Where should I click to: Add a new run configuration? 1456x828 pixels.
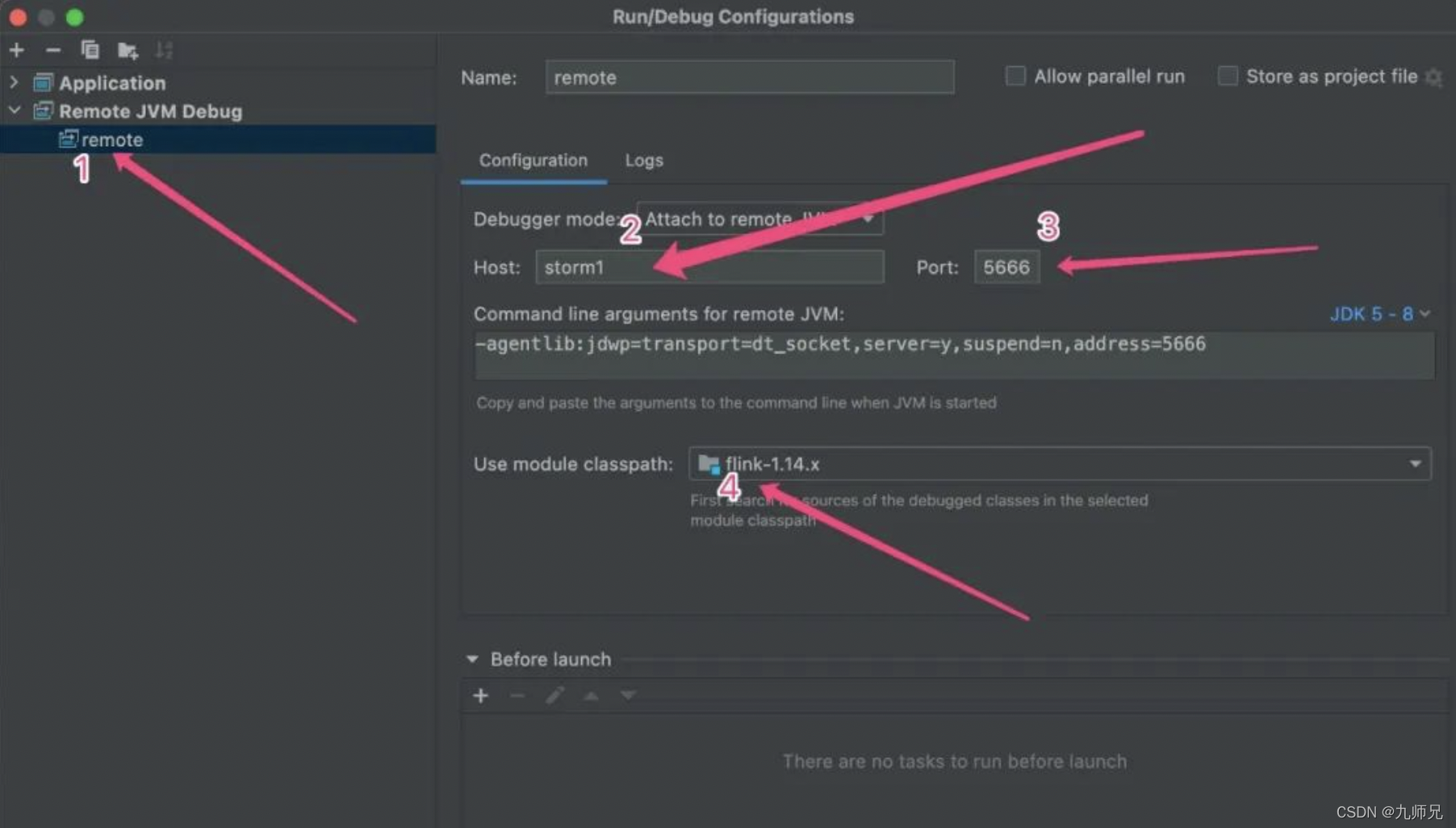[x=17, y=50]
